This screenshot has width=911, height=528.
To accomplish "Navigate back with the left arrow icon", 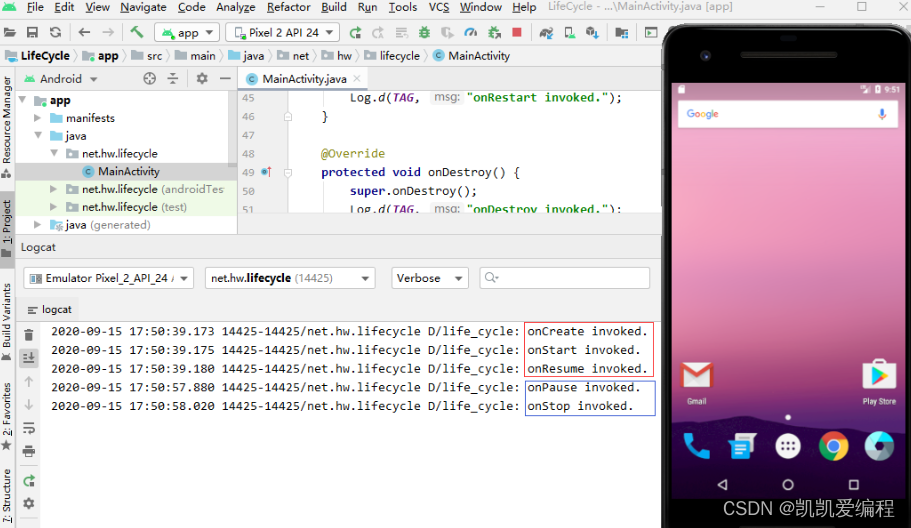I will 84,33.
